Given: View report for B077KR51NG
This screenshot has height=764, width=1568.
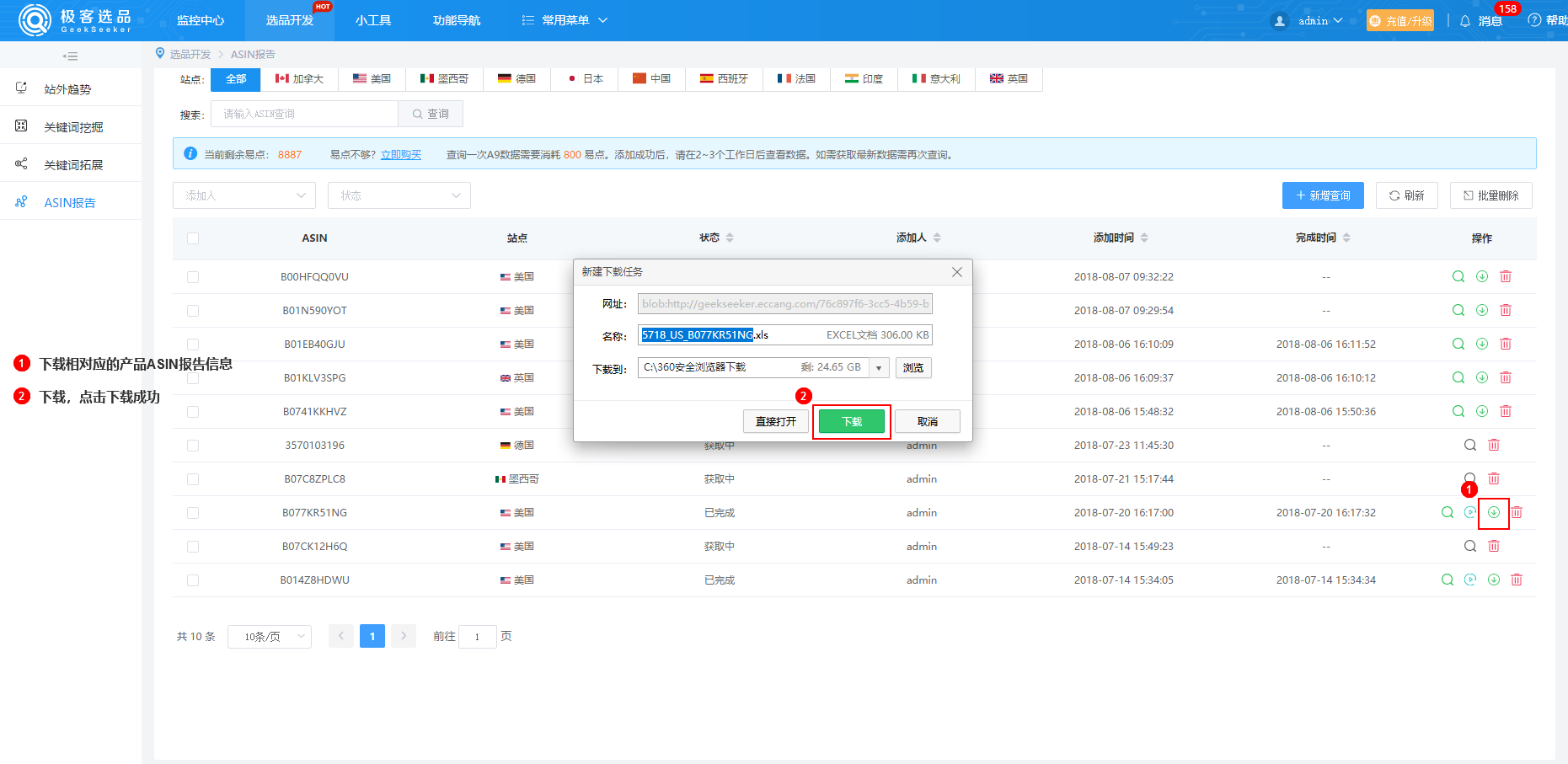Looking at the screenshot, I should (x=1448, y=512).
